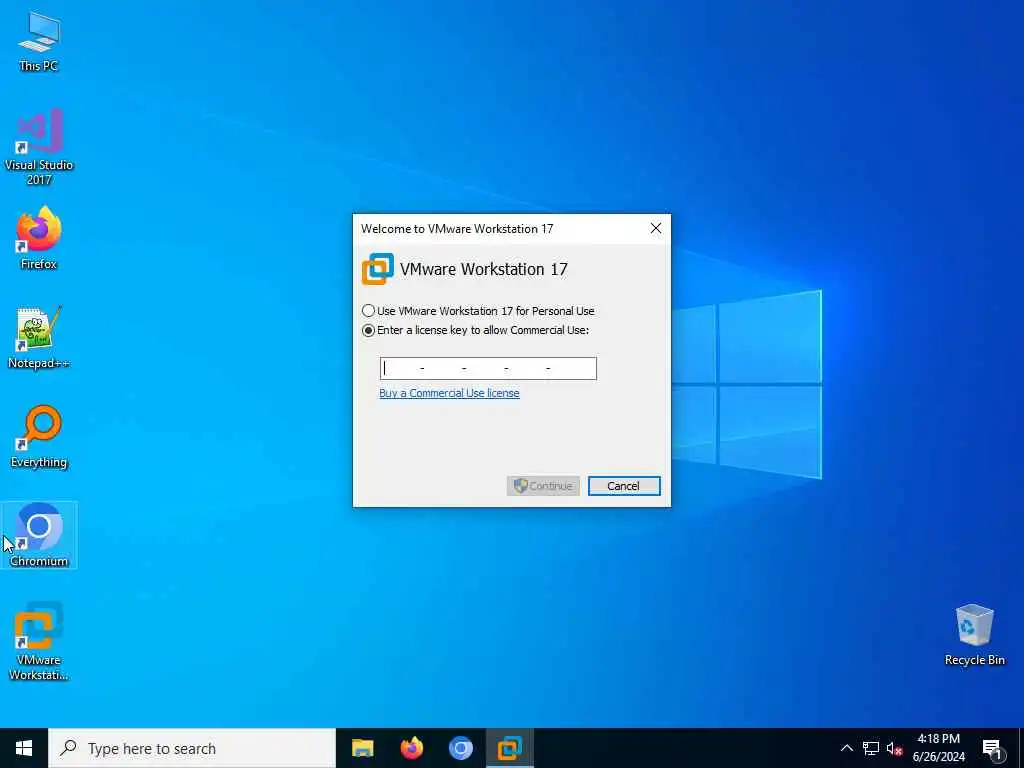
Task: Follow the Buy a Commercial Use license link
Action: tap(449, 393)
